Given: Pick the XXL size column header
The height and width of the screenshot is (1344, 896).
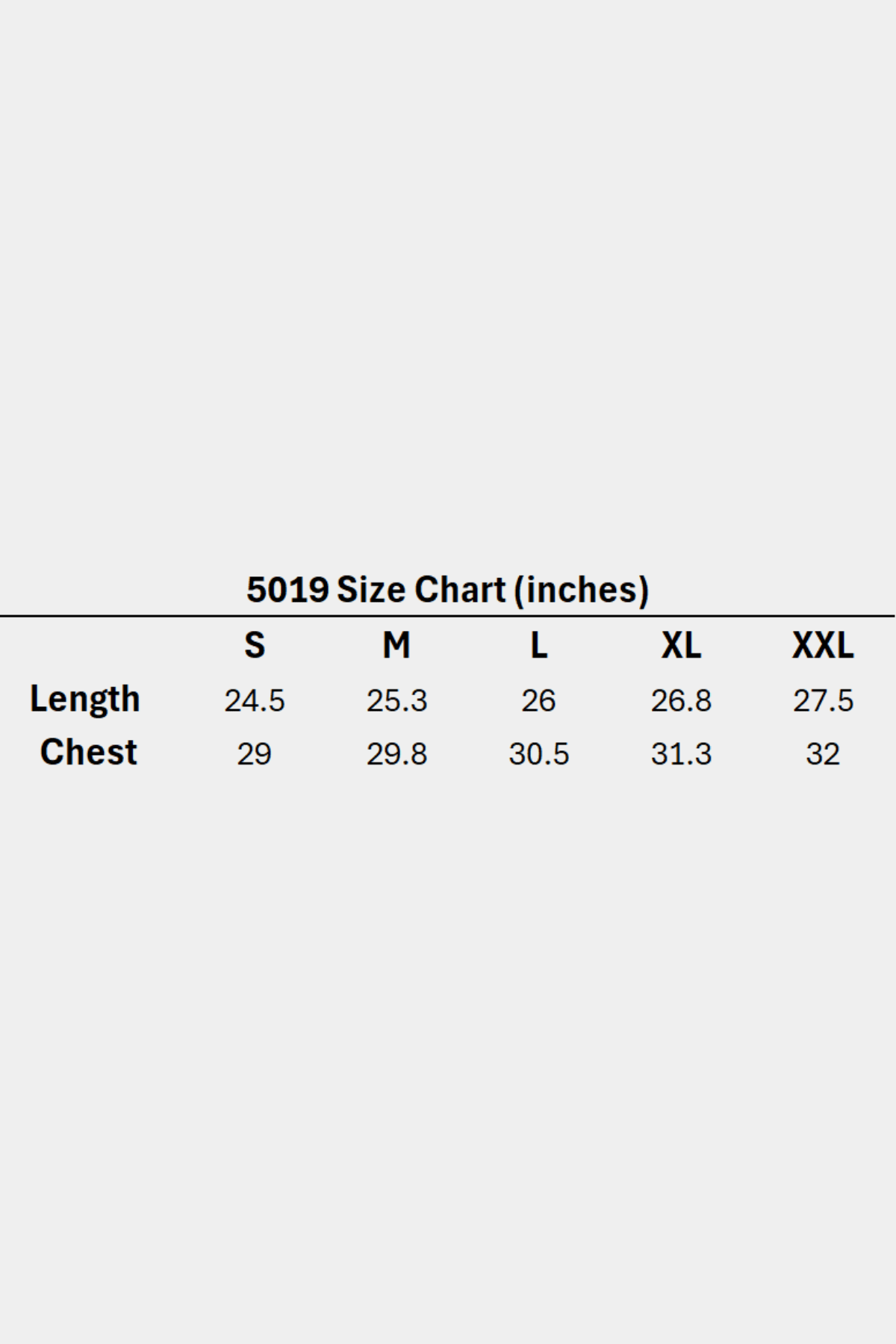Looking at the screenshot, I should coord(823,645).
